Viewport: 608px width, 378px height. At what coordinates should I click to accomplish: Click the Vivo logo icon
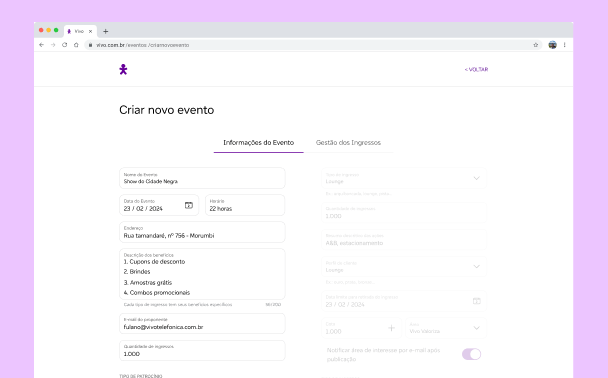tap(123, 69)
